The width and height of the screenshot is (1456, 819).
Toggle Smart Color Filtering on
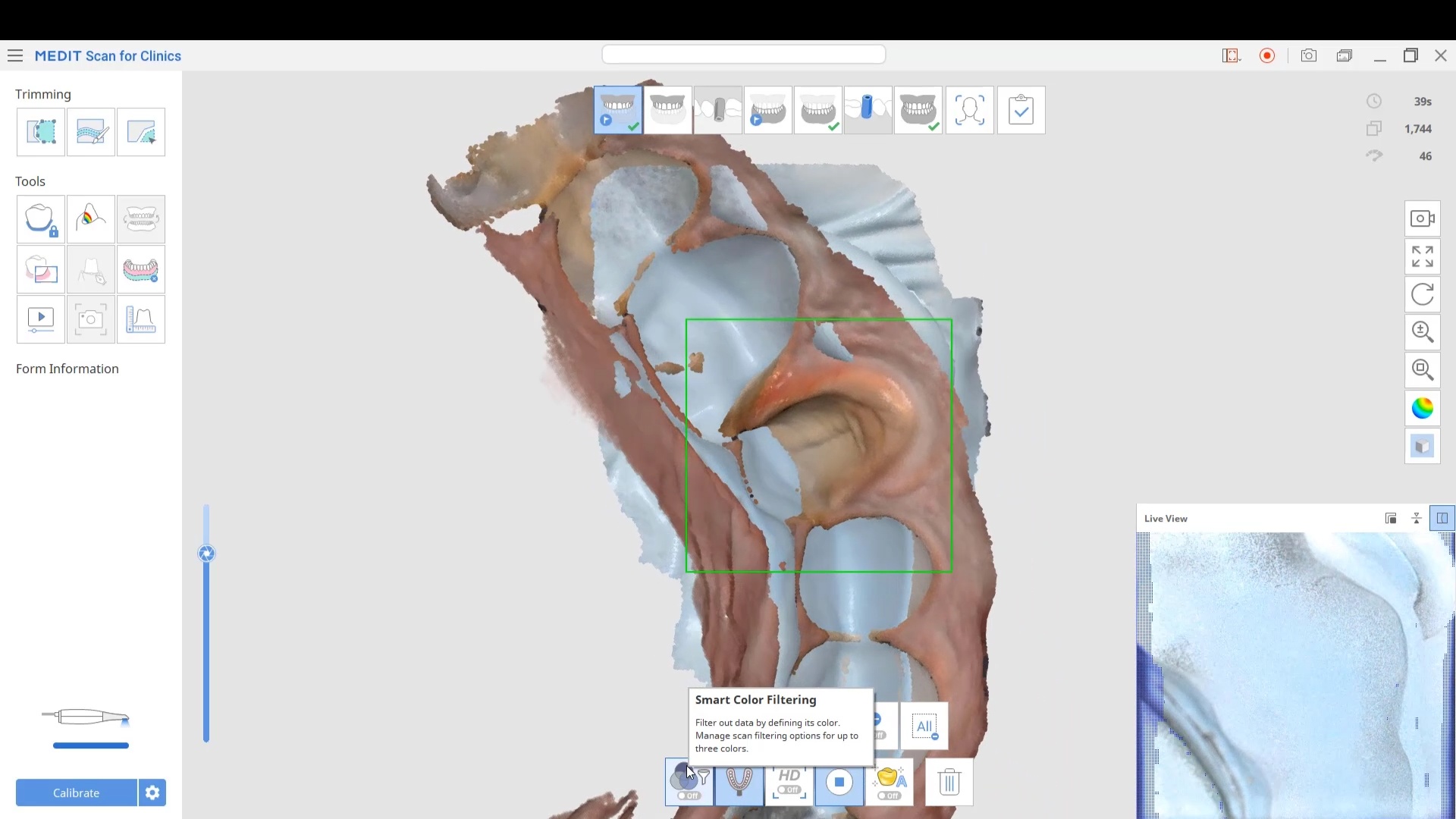tap(689, 782)
